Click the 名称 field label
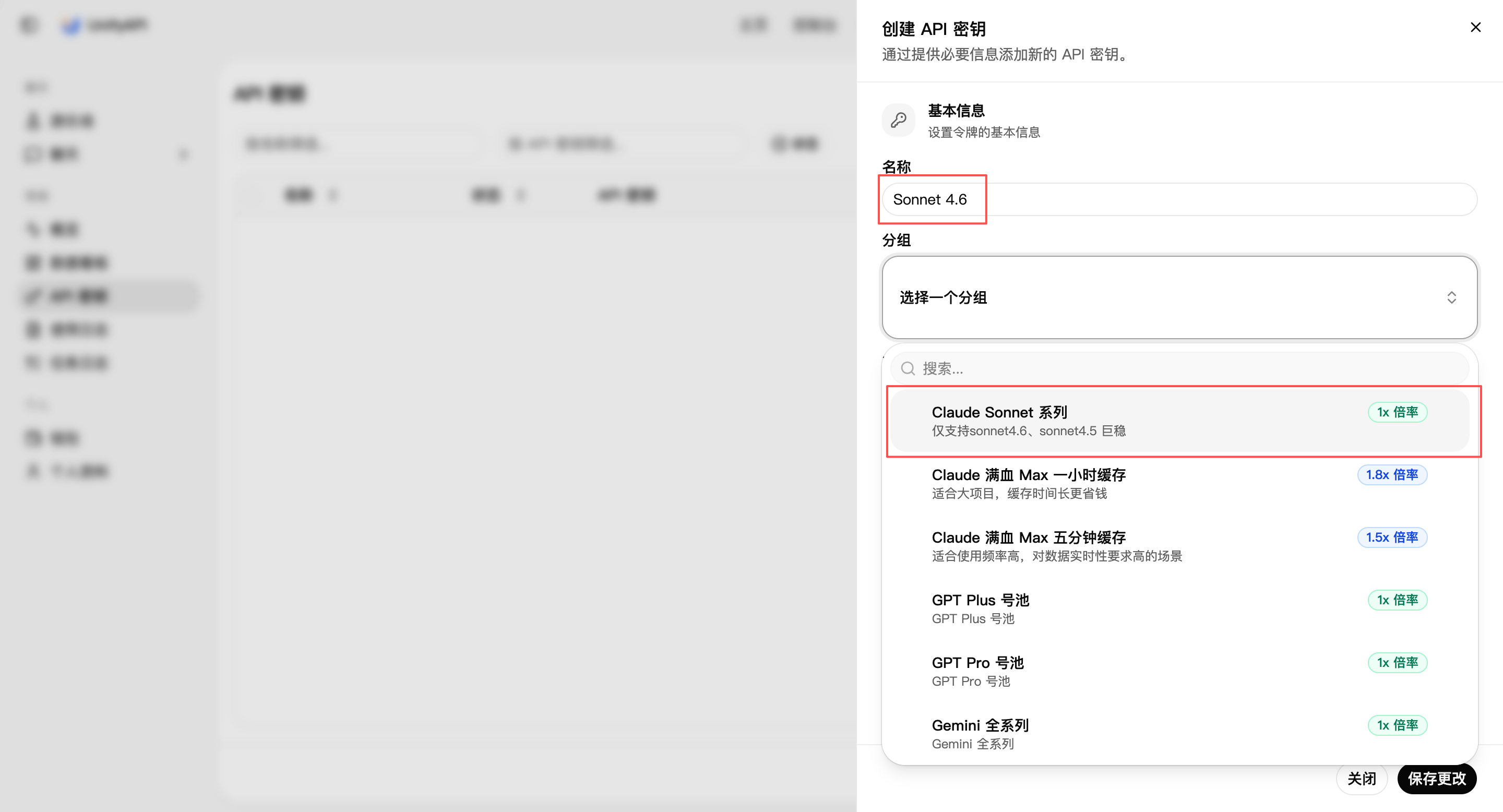 896,168
